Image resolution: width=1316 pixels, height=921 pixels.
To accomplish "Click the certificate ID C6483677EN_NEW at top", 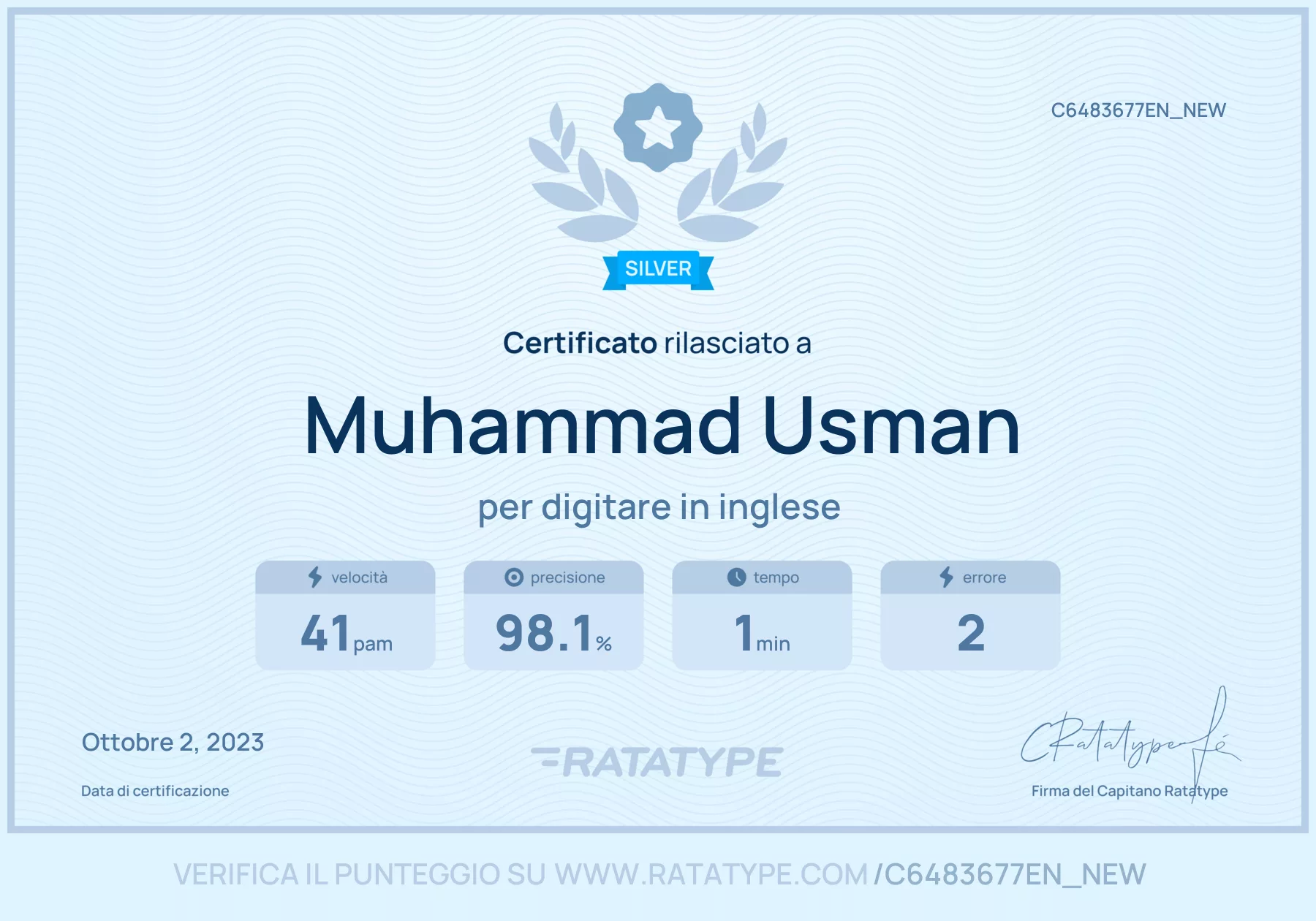I will [x=1138, y=110].
